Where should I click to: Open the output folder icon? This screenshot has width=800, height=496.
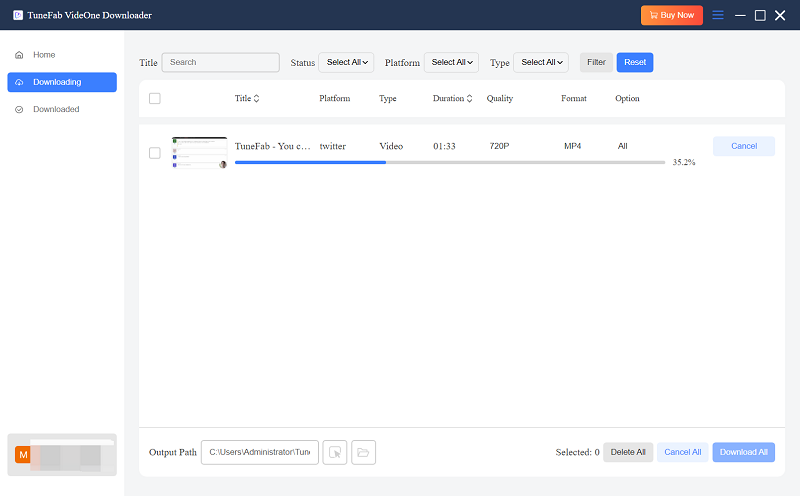point(363,452)
